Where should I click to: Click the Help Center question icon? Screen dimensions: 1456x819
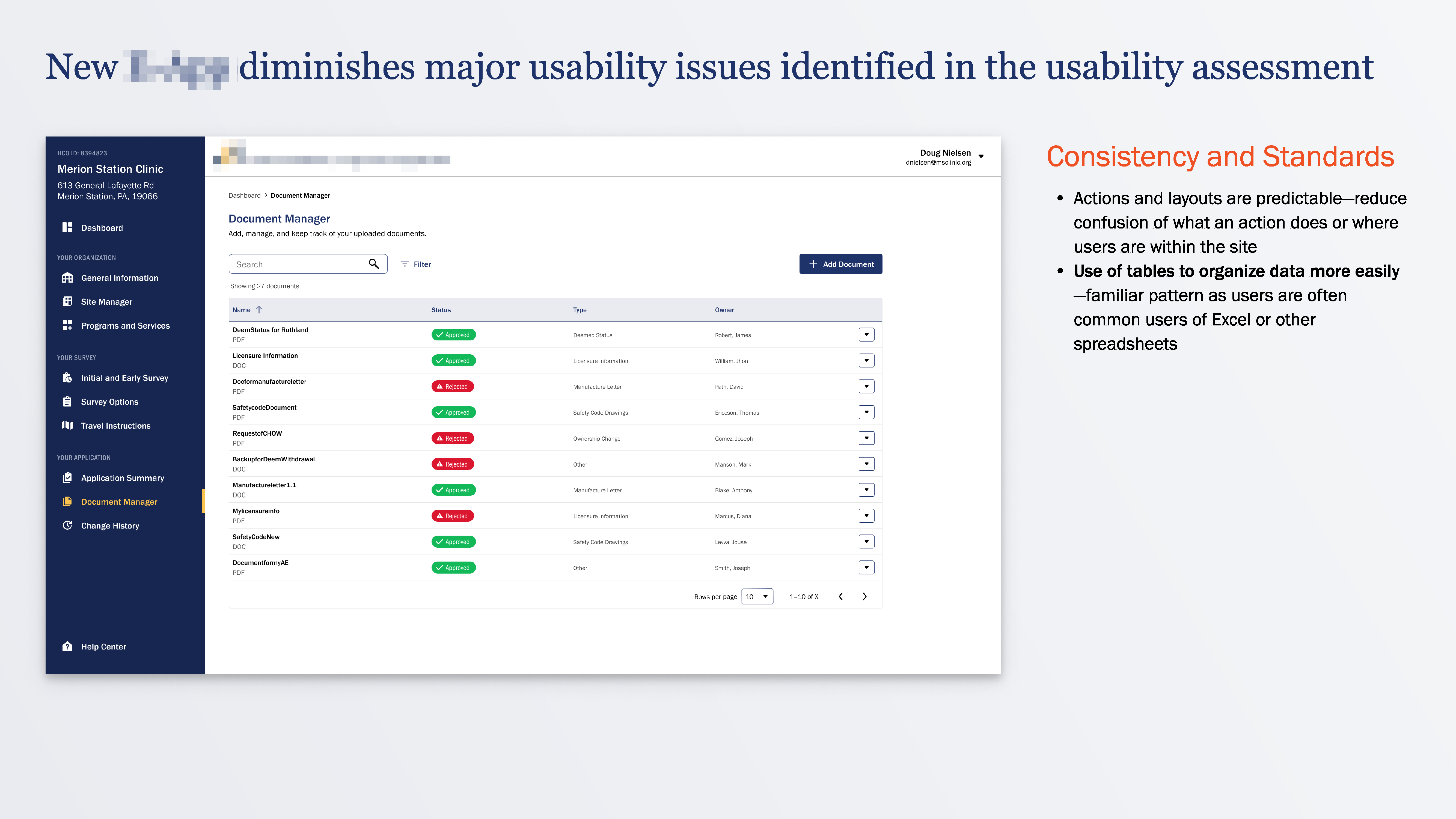pyautogui.click(x=67, y=646)
